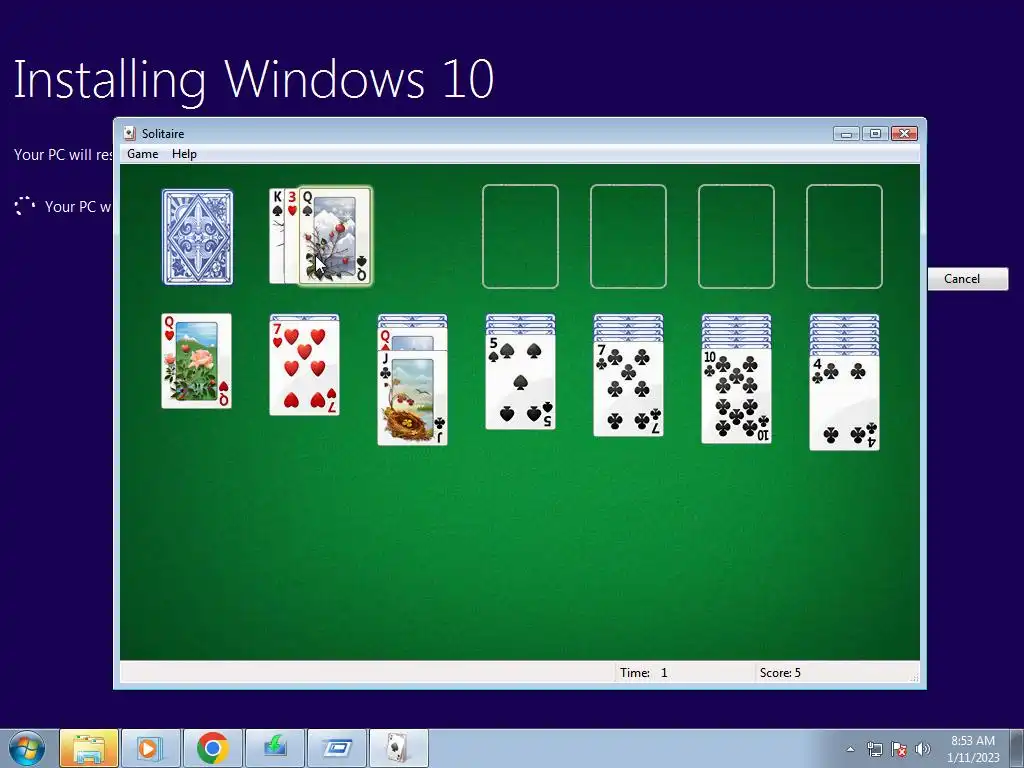Select the Queen of Spades waste card
The height and width of the screenshot is (768, 1024).
[336, 236]
